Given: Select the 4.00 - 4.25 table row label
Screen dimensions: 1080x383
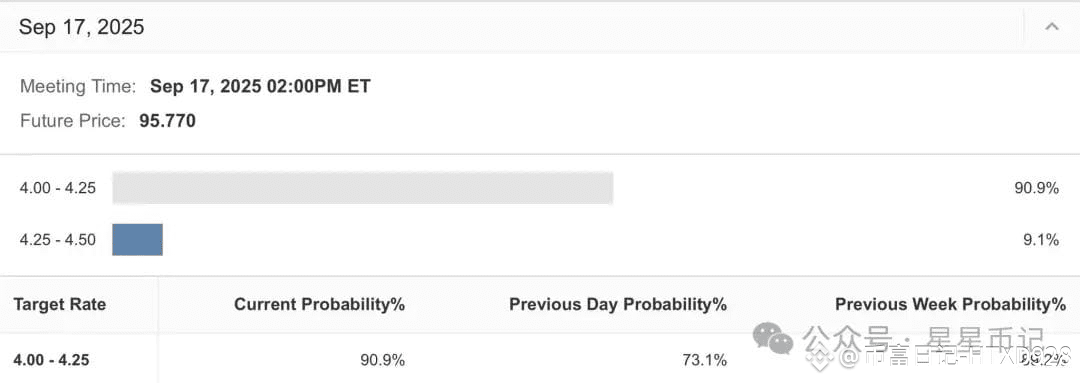Looking at the screenshot, I should [x=52, y=360].
